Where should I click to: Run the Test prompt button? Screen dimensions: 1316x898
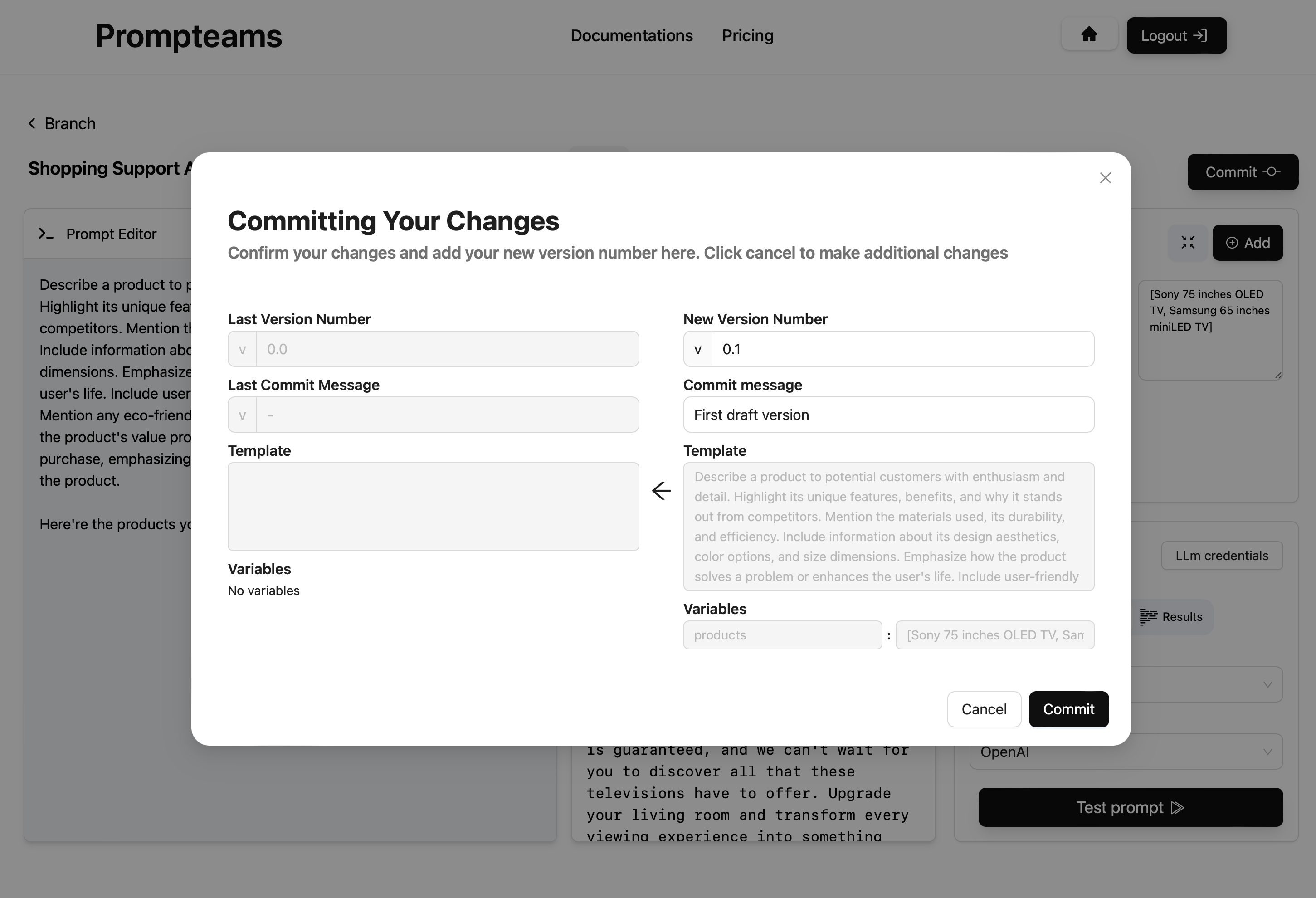pyautogui.click(x=1130, y=807)
